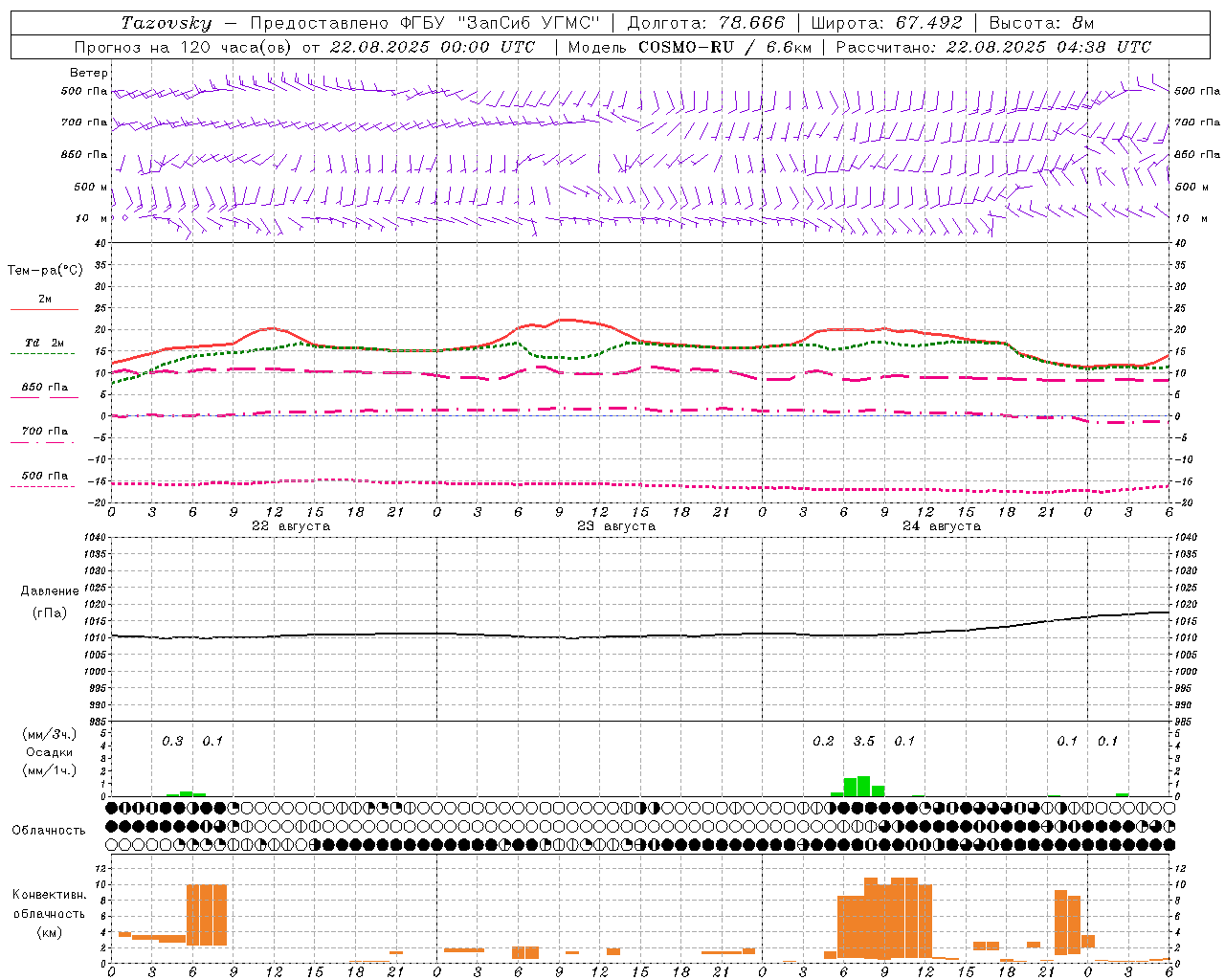
Task: Click the "Рассчитано: 22.08.2025 04:38 UTC" timestamp
Action: click(x=993, y=47)
